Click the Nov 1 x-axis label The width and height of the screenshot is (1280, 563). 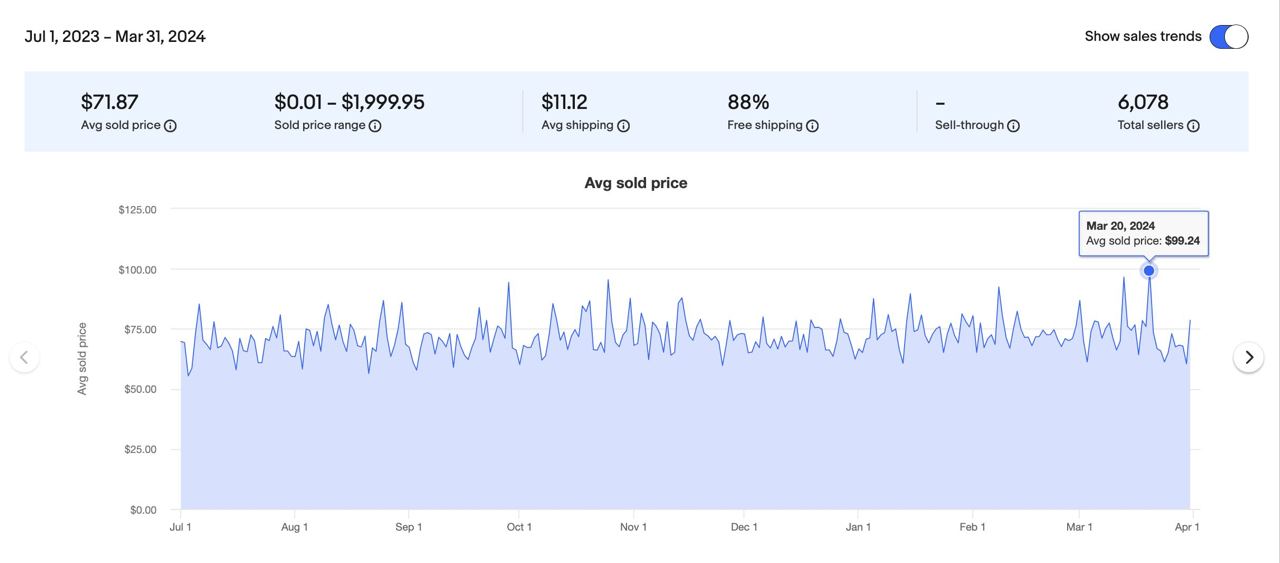633,527
